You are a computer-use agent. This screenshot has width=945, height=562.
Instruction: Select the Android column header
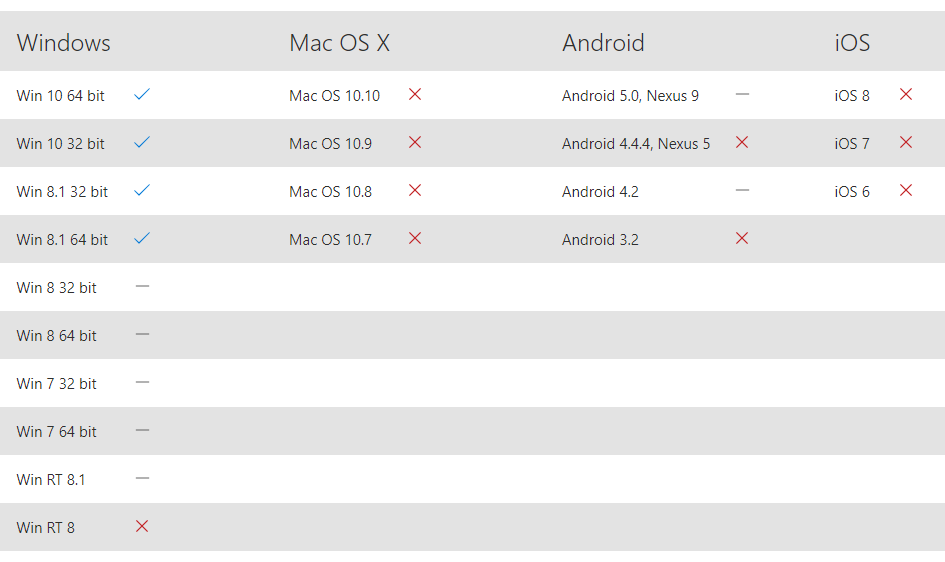tap(603, 43)
